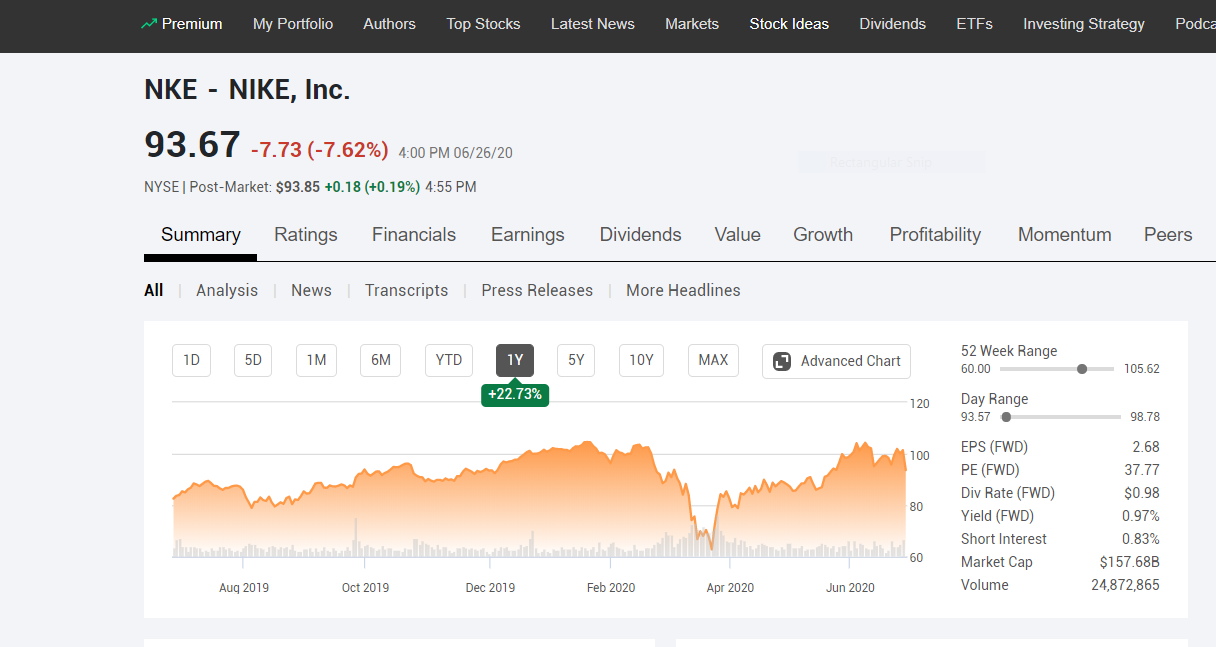Image resolution: width=1216 pixels, height=647 pixels.
Task: Switch to the Momentum tab
Action: pyautogui.click(x=1065, y=235)
